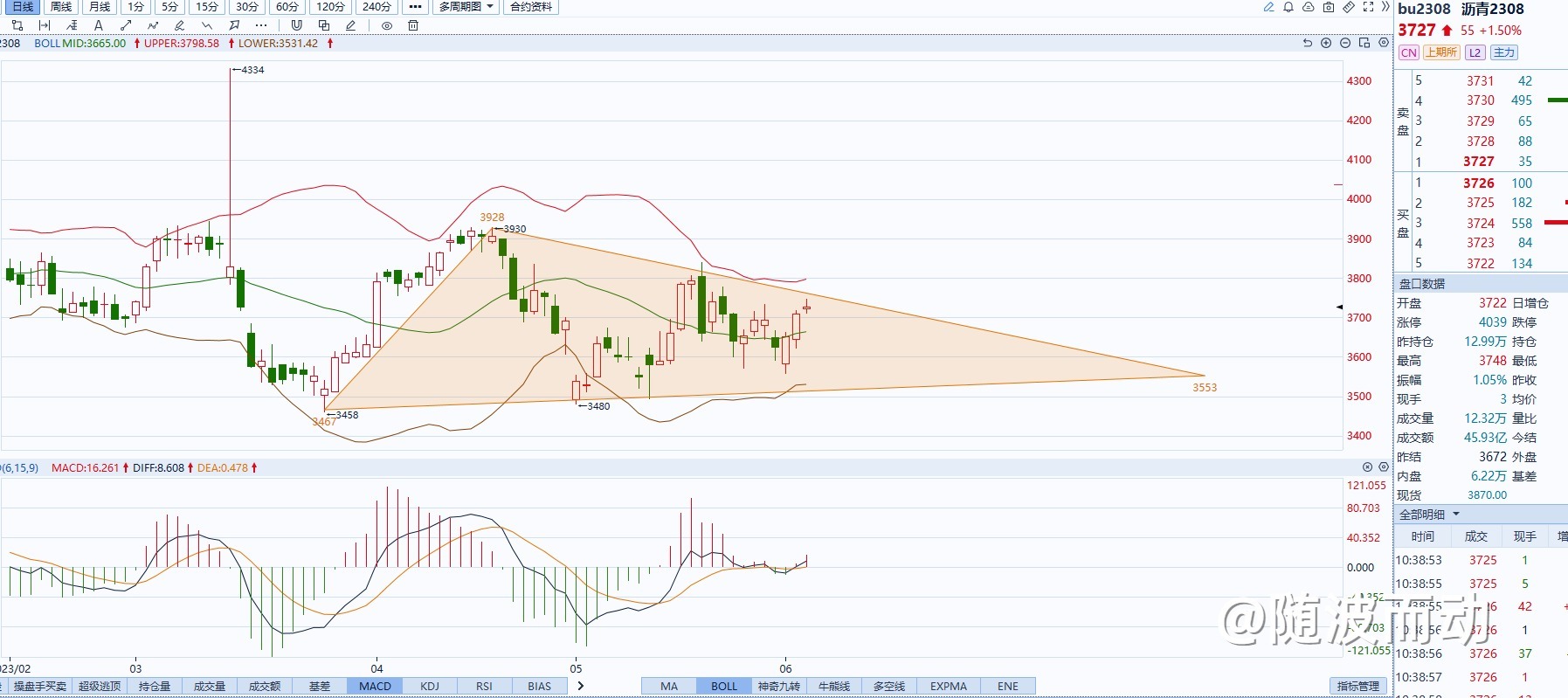Switch to the 240分 period
The height and width of the screenshot is (698, 1568).
[x=376, y=7]
